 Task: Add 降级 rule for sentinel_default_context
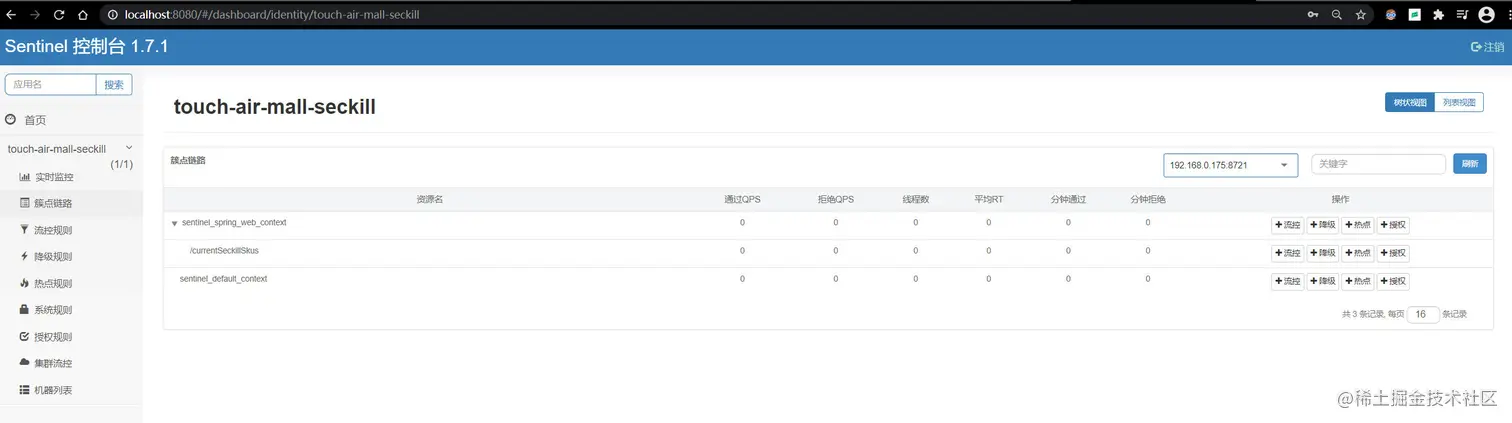[x=1323, y=282]
